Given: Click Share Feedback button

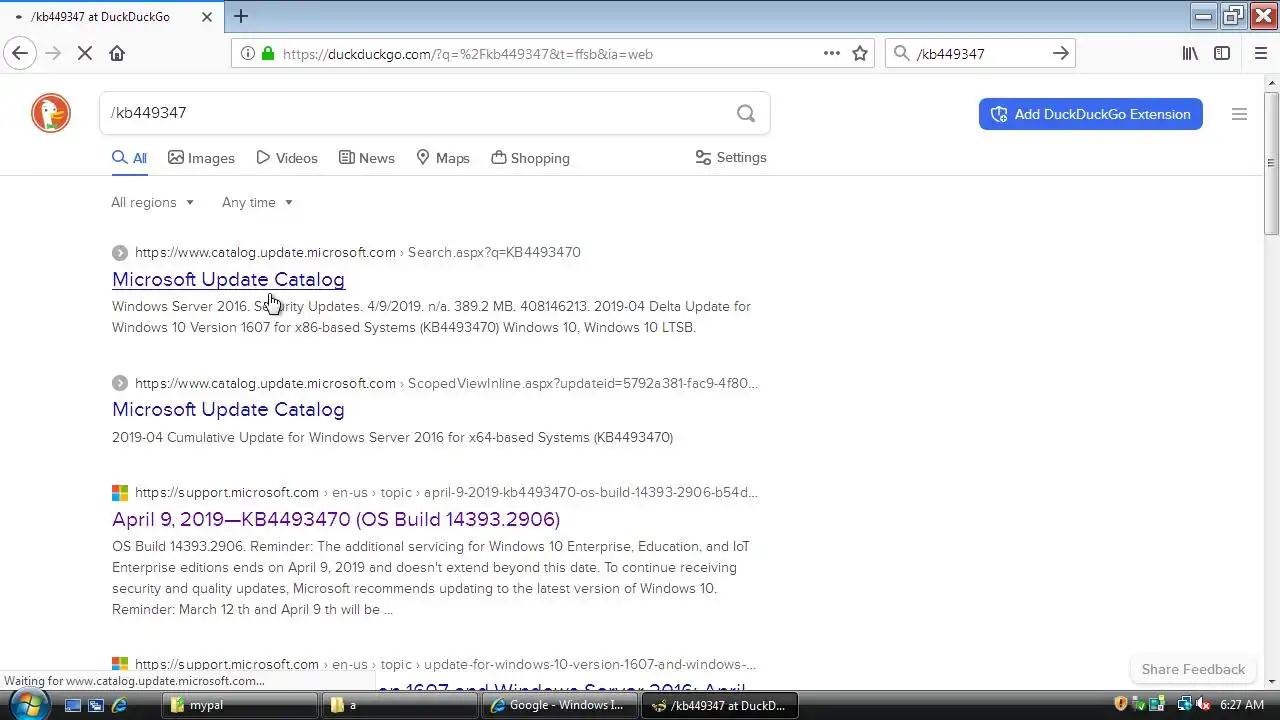Looking at the screenshot, I should coord(1193,669).
